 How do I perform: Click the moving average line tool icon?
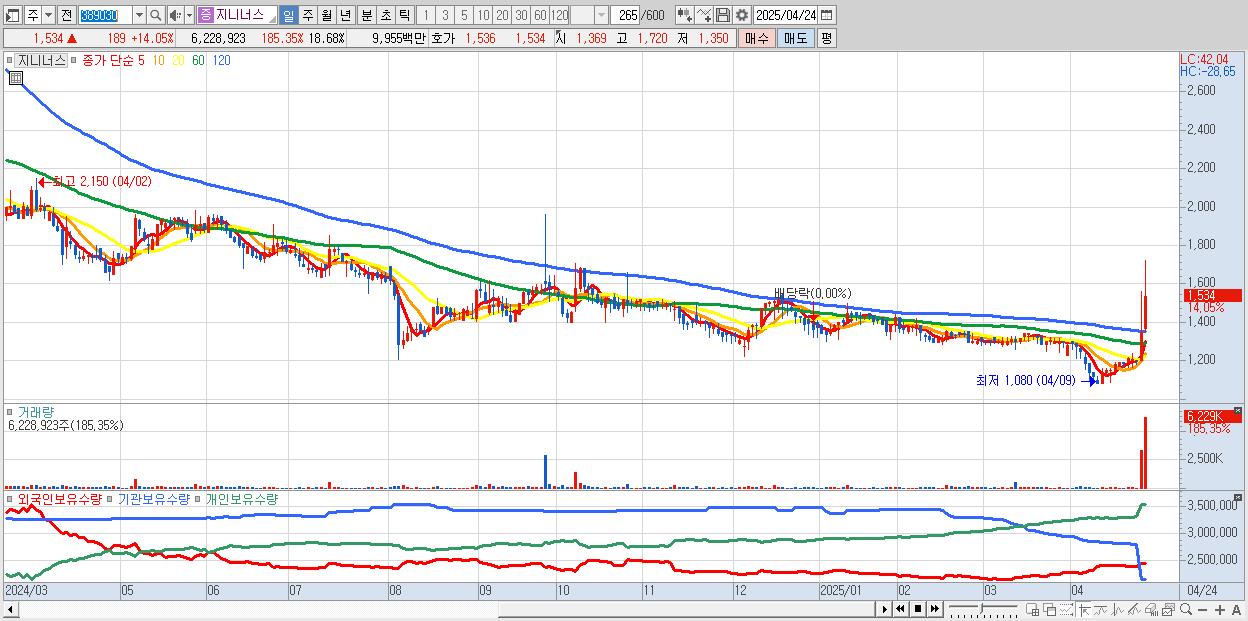1101,609
